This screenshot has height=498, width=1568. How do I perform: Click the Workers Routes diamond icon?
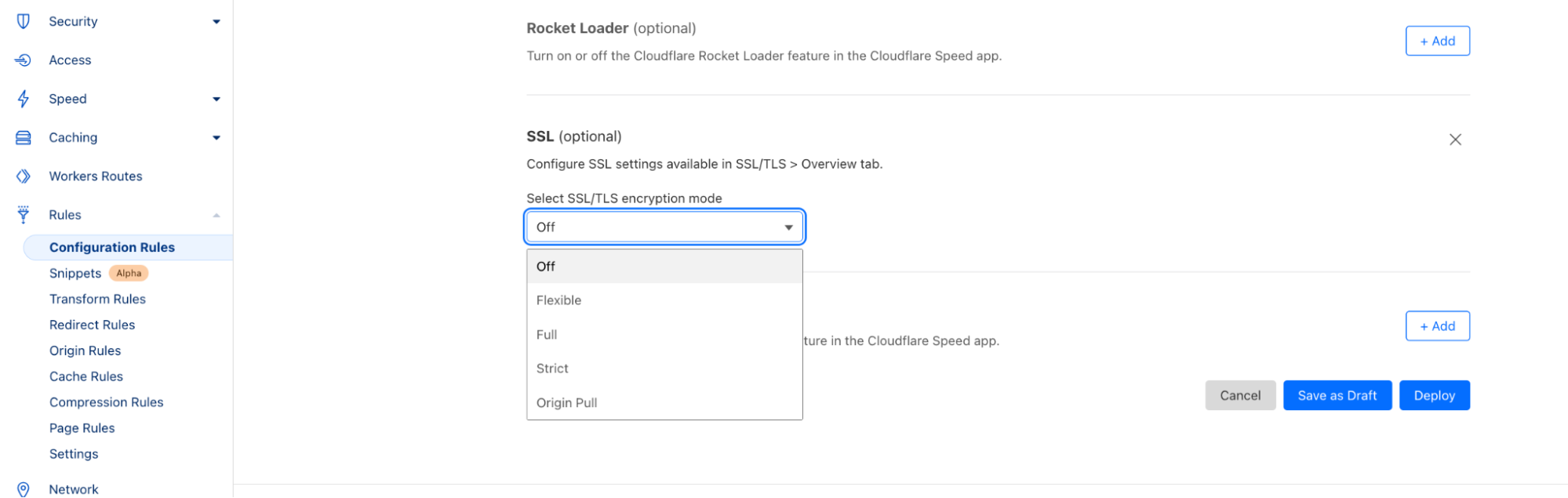24,176
